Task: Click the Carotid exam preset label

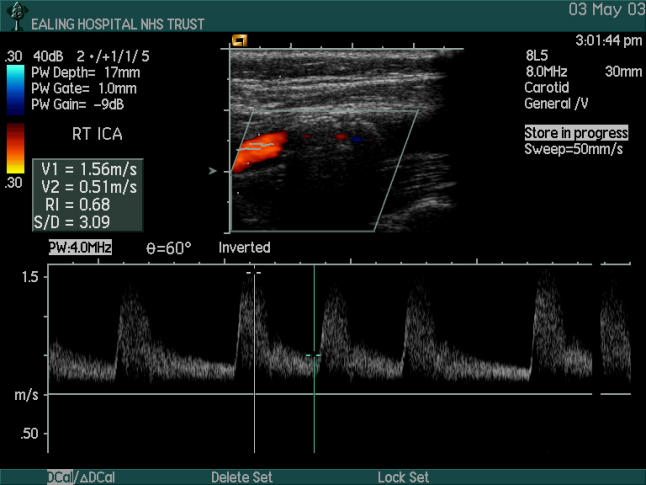Action: [x=547, y=87]
